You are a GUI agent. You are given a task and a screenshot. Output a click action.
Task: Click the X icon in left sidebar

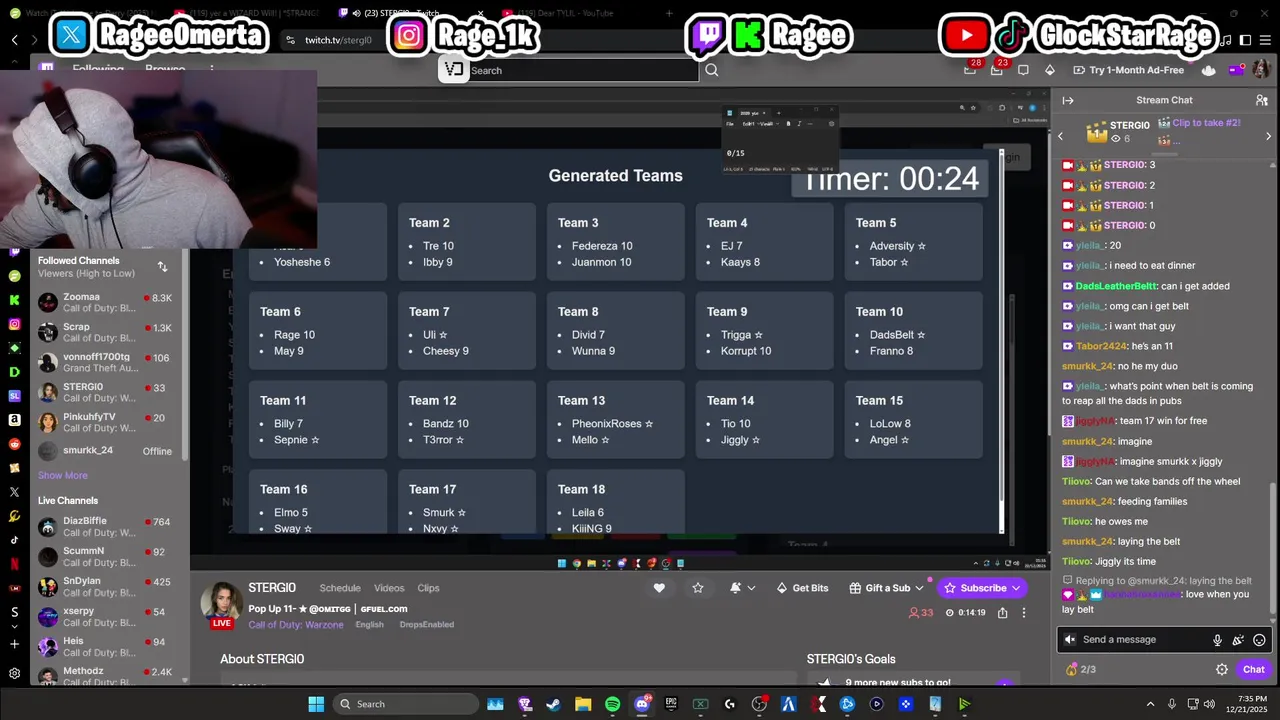[x=14, y=492]
